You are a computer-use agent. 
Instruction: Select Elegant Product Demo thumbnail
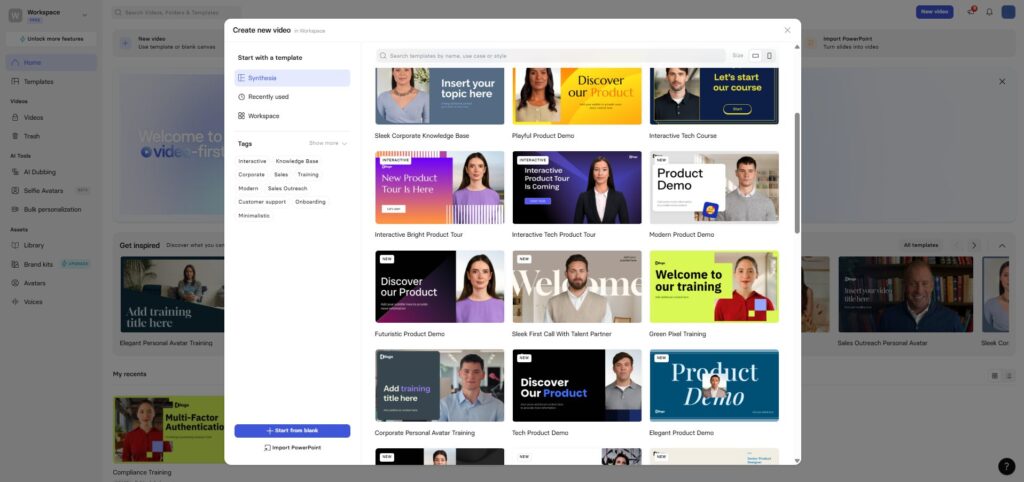(714, 386)
